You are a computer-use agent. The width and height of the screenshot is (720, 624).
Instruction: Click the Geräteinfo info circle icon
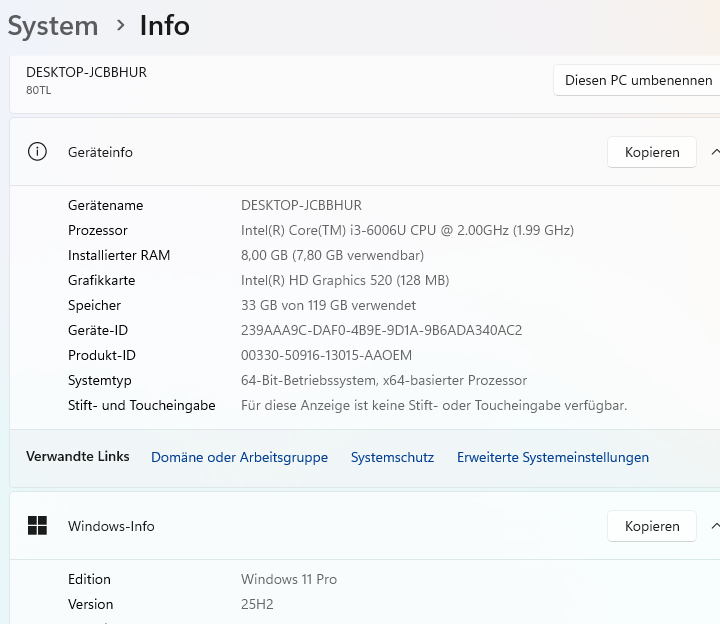click(x=37, y=152)
